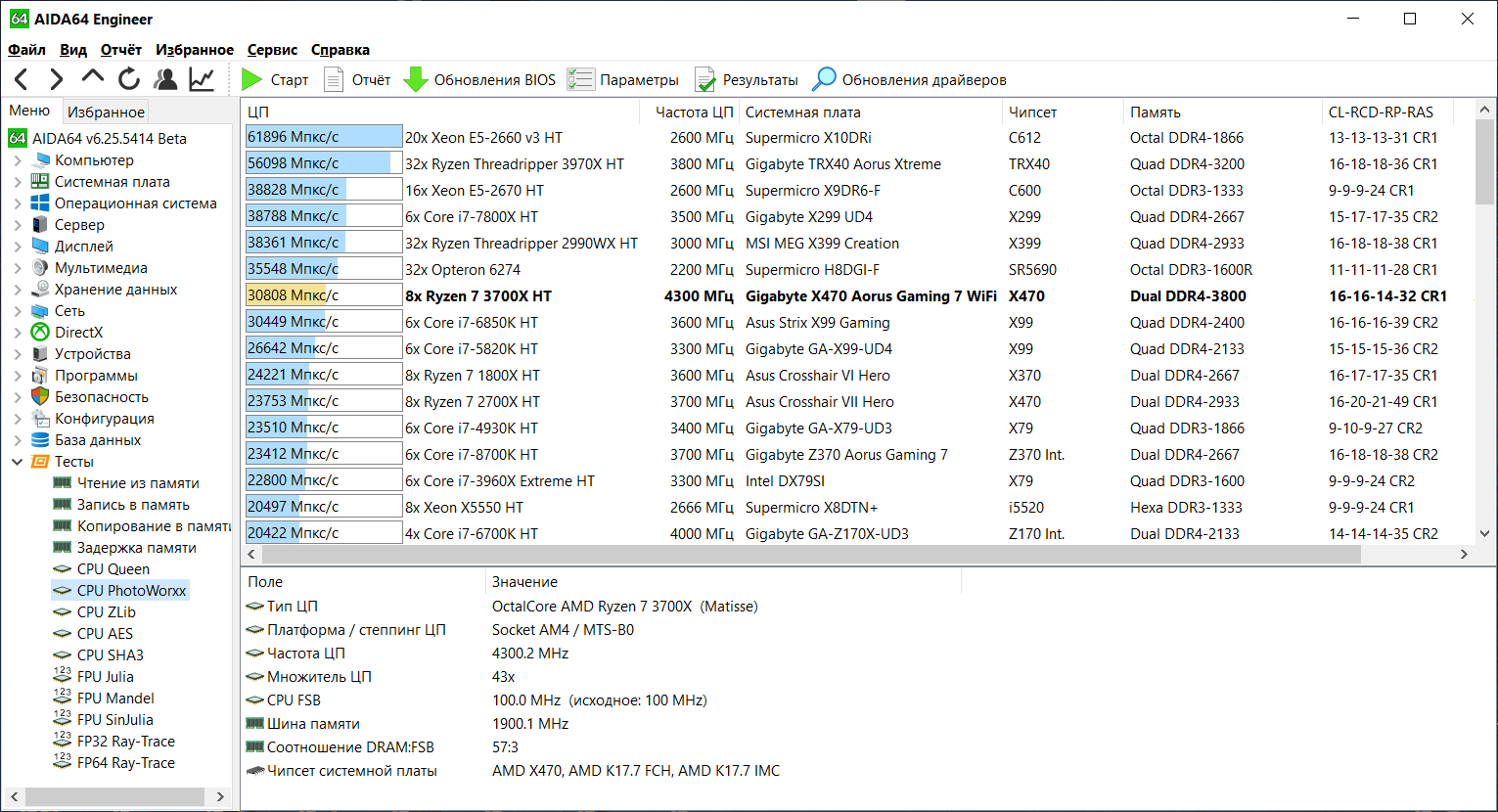Click the Результаты checkmark document icon
Screen dimensions: 1498x812
[x=704, y=79]
